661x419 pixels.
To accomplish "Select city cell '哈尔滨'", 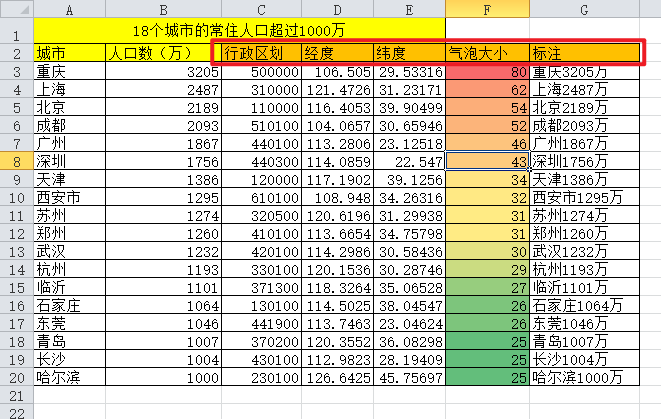I will pos(70,377).
